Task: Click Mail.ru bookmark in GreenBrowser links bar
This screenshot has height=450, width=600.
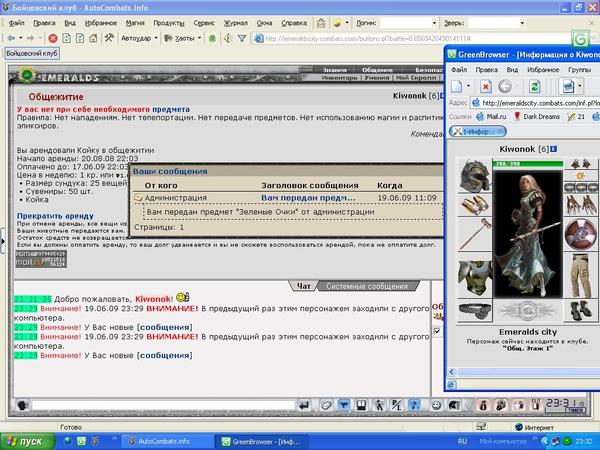Action: [x=491, y=117]
